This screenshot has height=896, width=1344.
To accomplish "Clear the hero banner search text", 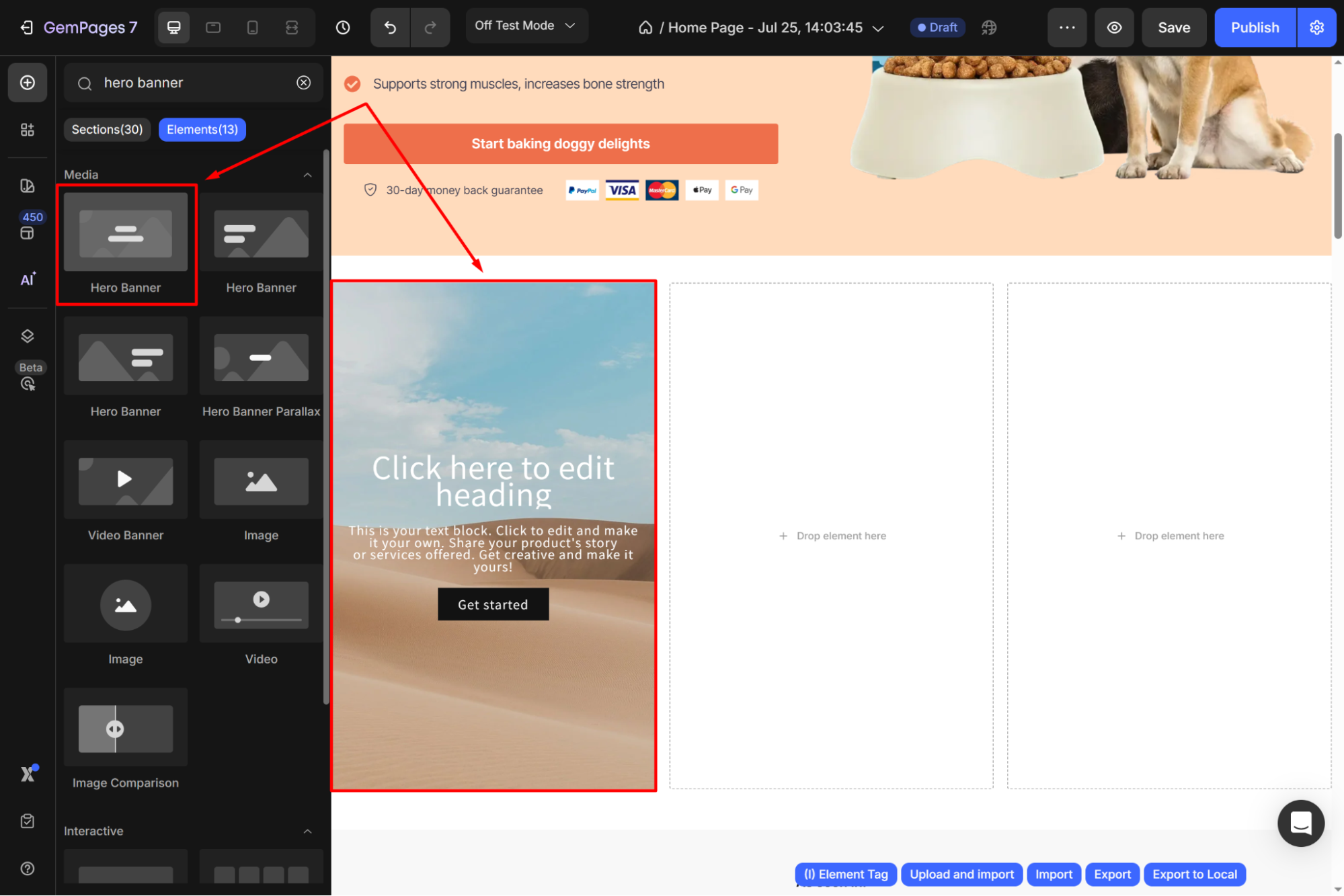I will pyautogui.click(x=304, y=83).
